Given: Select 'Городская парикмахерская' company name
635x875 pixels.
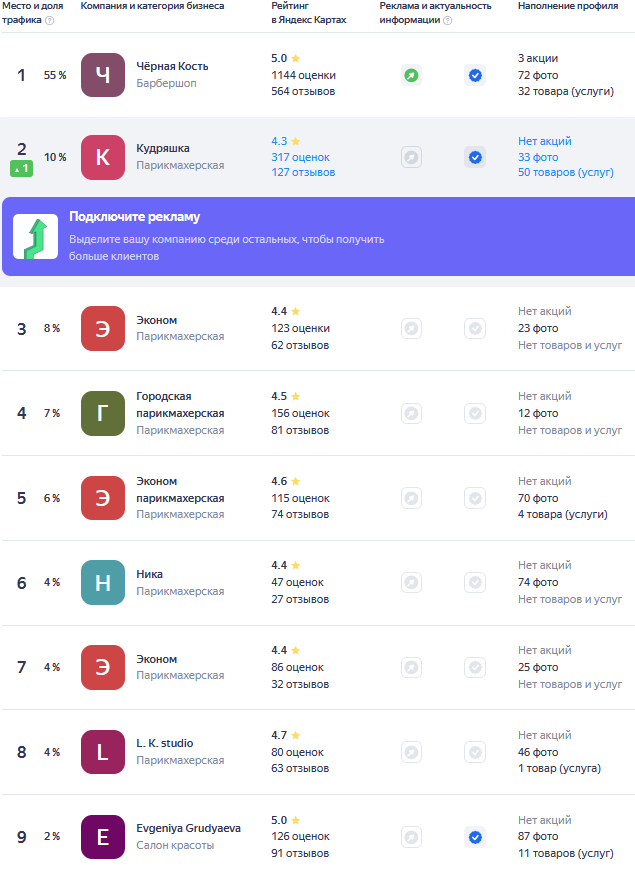Looking at the screenshot, I should pyautogui.click(x=180, y=405).
